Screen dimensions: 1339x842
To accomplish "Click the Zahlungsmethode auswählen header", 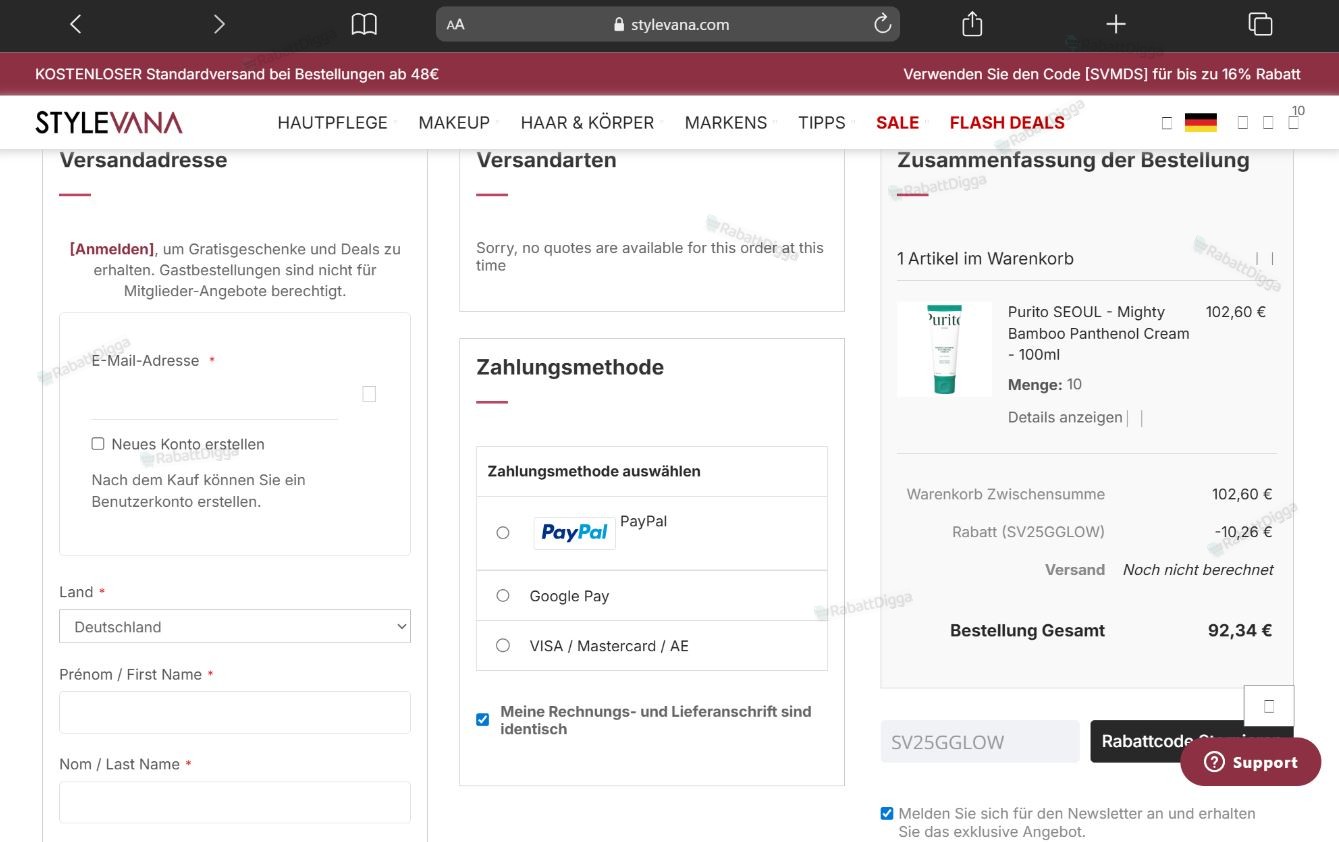I will 594,471.
